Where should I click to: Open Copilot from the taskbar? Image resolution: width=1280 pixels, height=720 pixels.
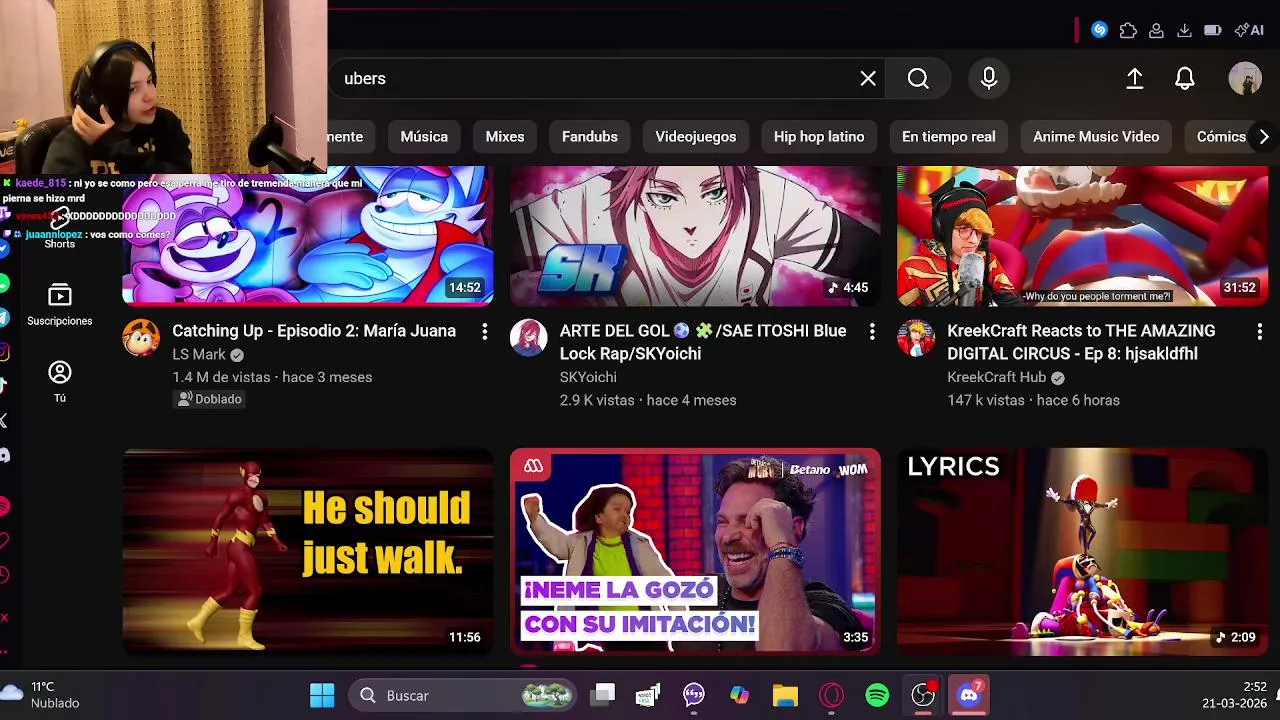point(739,695)
